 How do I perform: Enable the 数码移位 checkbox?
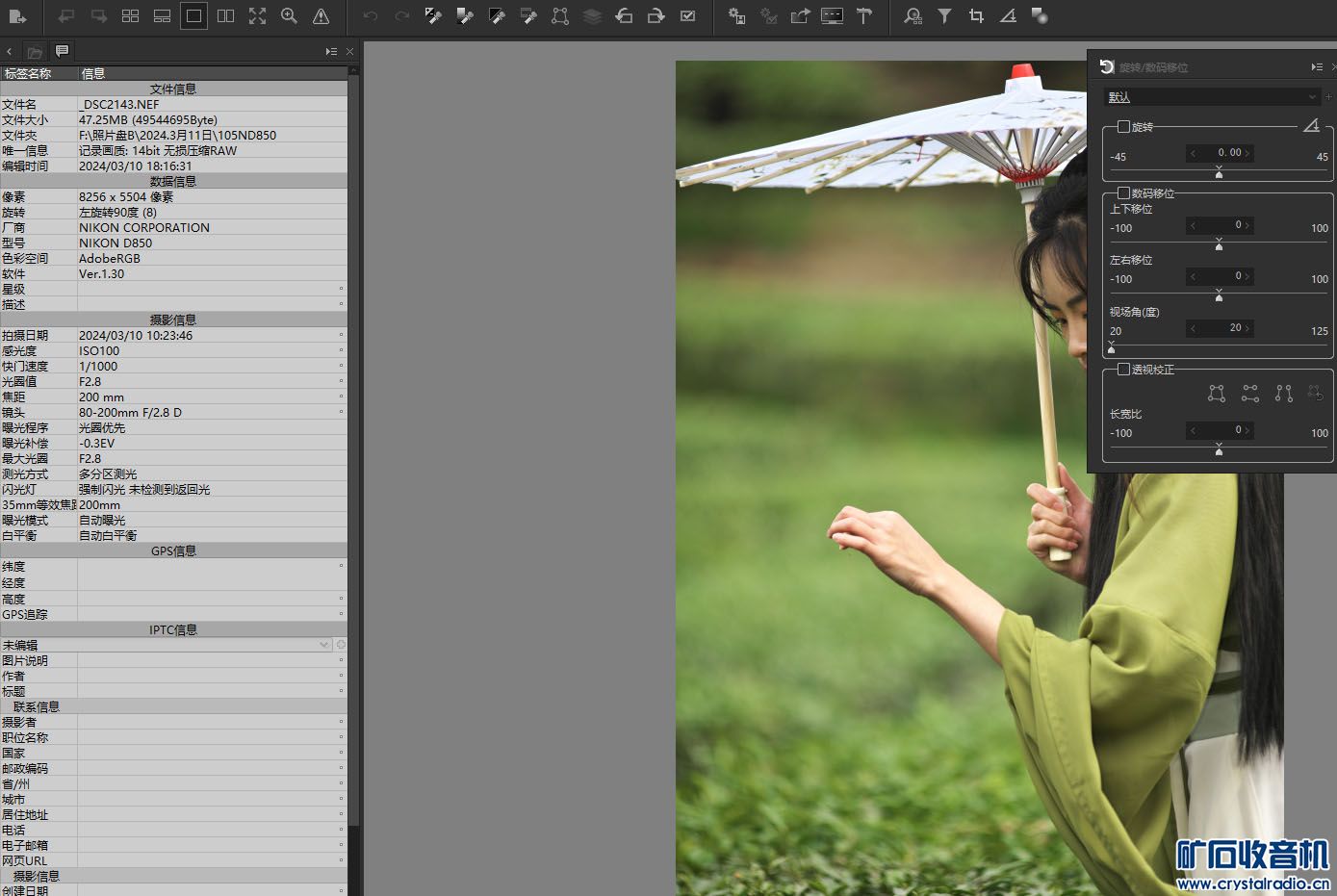click(1123, 193)
